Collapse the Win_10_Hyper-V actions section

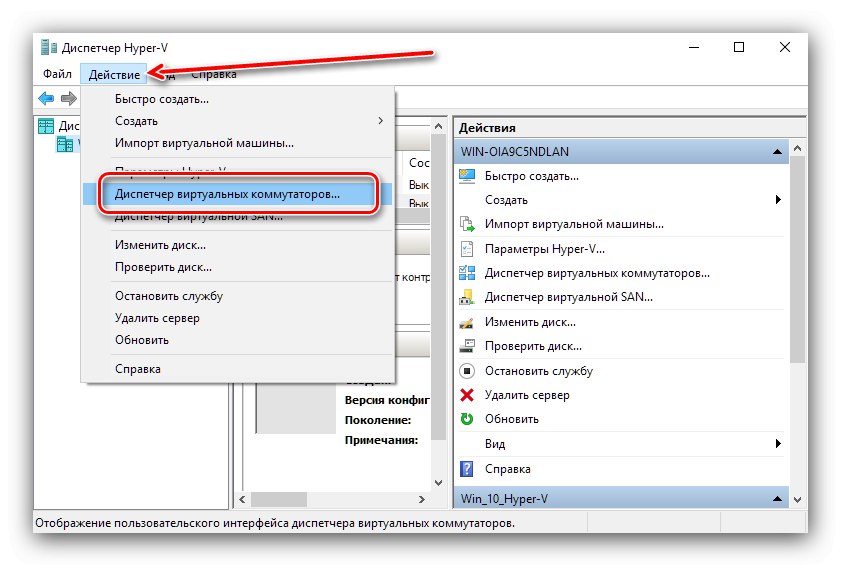(777, 499)
